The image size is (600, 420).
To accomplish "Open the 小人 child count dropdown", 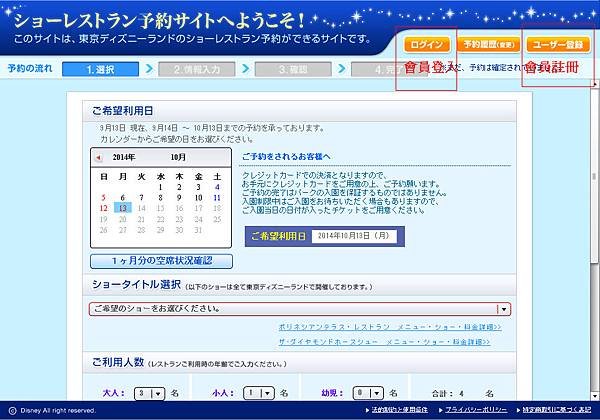I will pyautogui.click(x=259, y=393).
